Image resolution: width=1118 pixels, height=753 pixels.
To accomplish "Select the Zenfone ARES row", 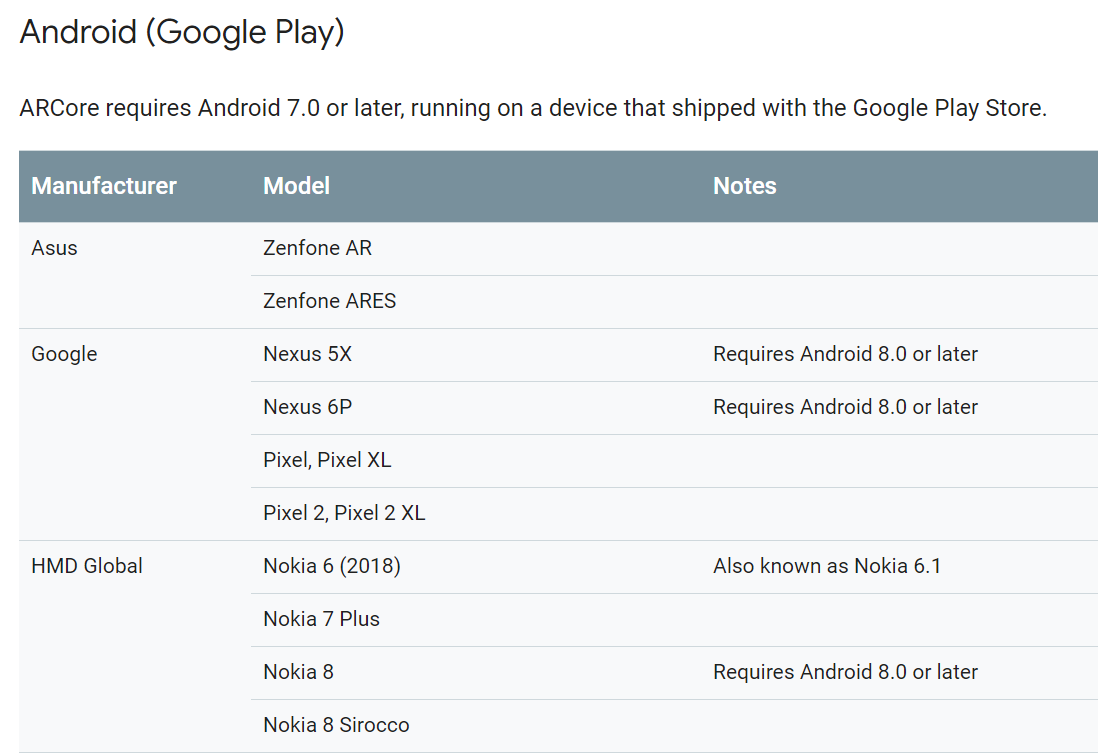I will (x=329, y=301).
